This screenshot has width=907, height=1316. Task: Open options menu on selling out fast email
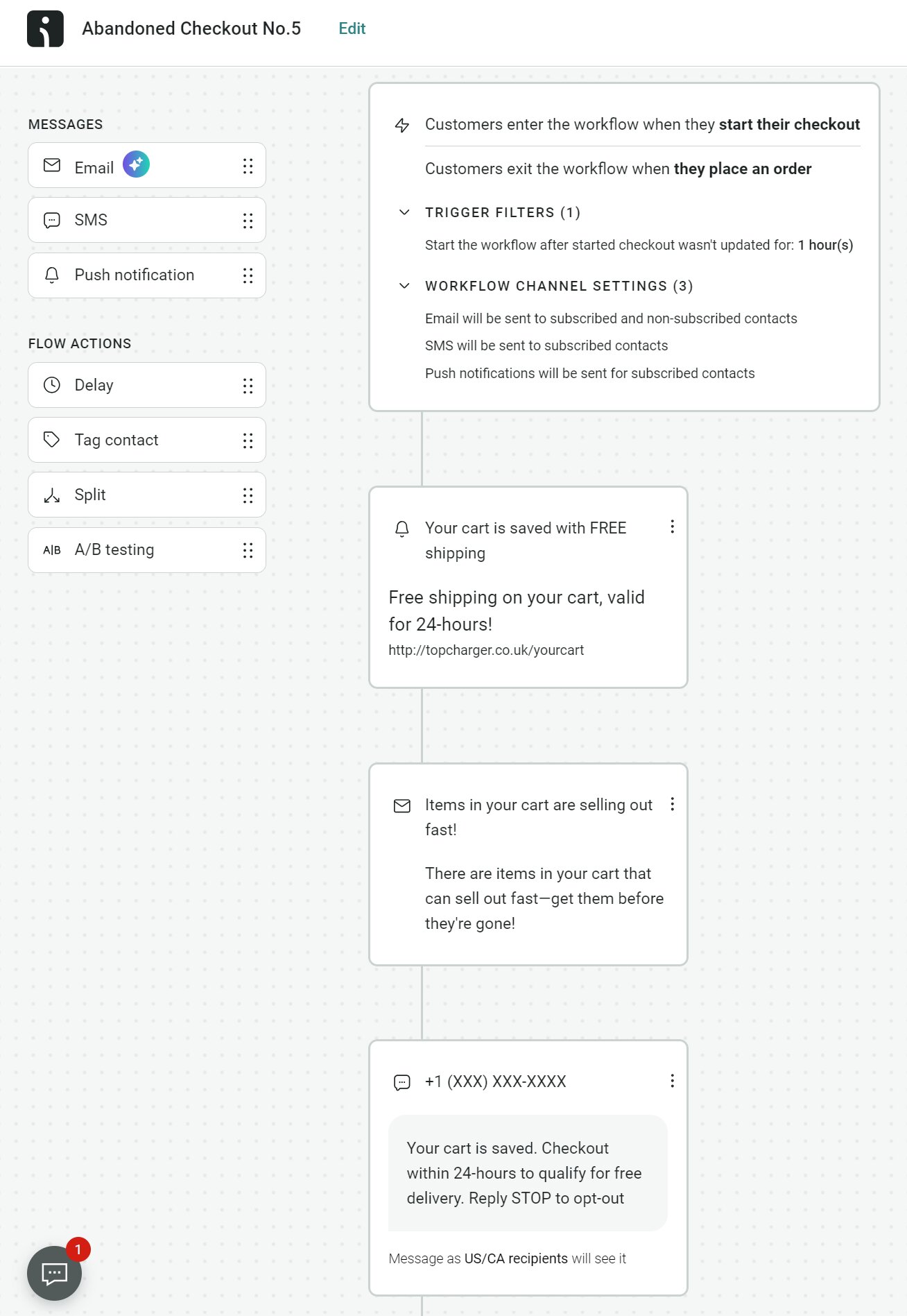click(x=672, y=805)
